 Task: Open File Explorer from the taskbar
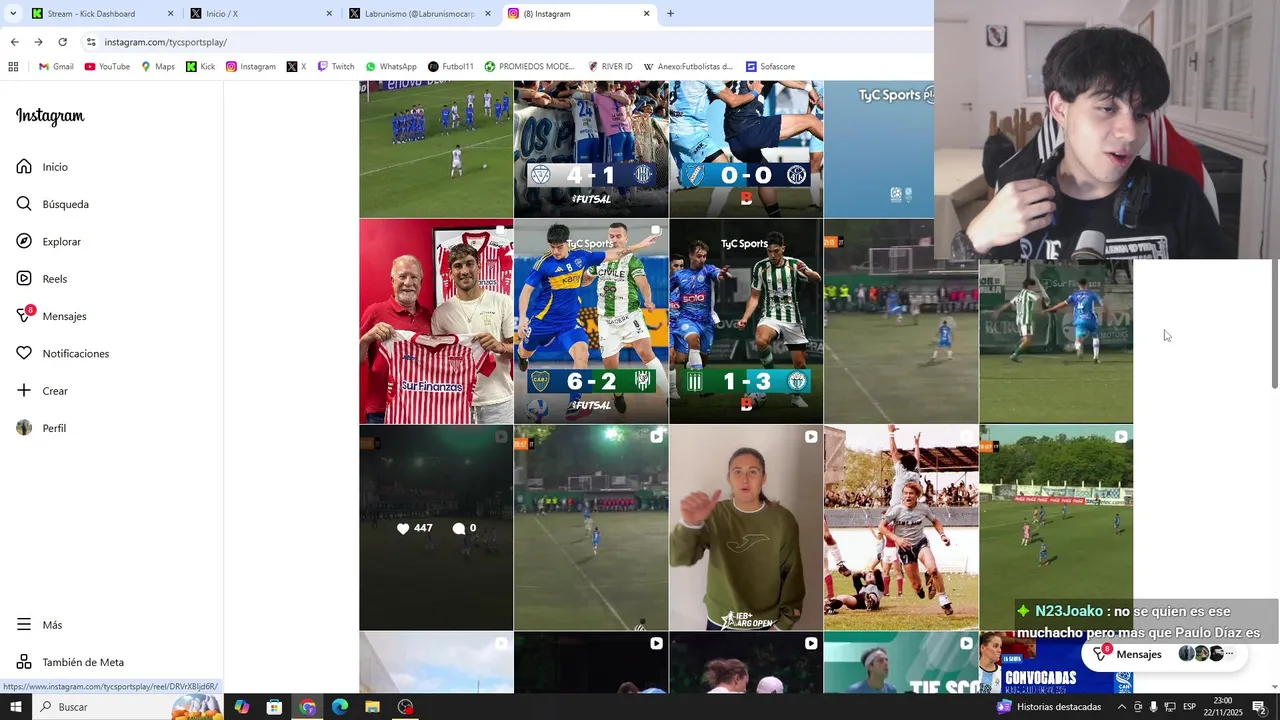(x=372, y=707)
